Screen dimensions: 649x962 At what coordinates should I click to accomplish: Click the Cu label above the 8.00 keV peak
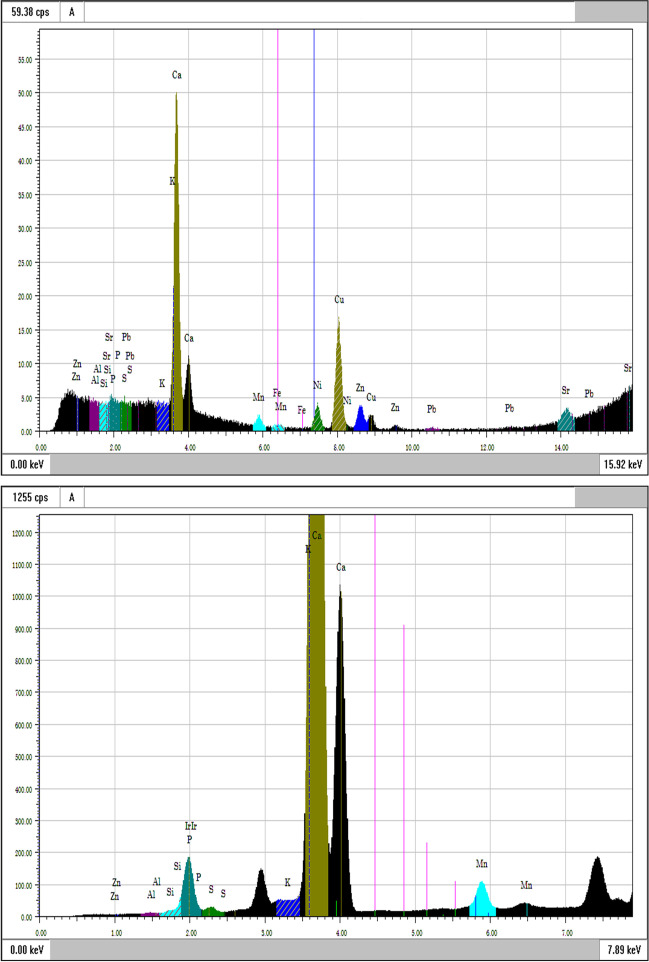tap(339, 300)
